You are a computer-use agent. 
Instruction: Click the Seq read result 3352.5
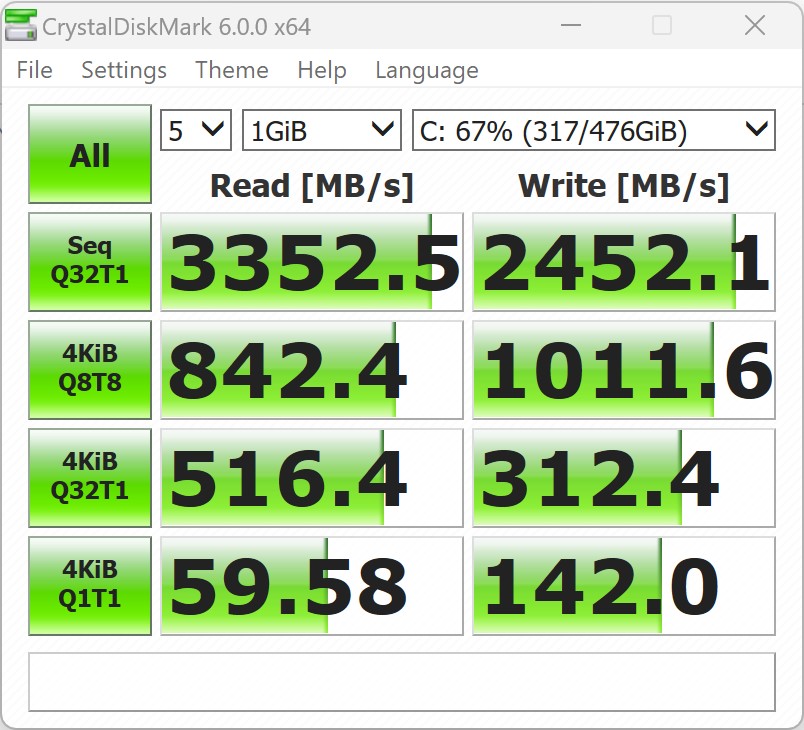312,262
